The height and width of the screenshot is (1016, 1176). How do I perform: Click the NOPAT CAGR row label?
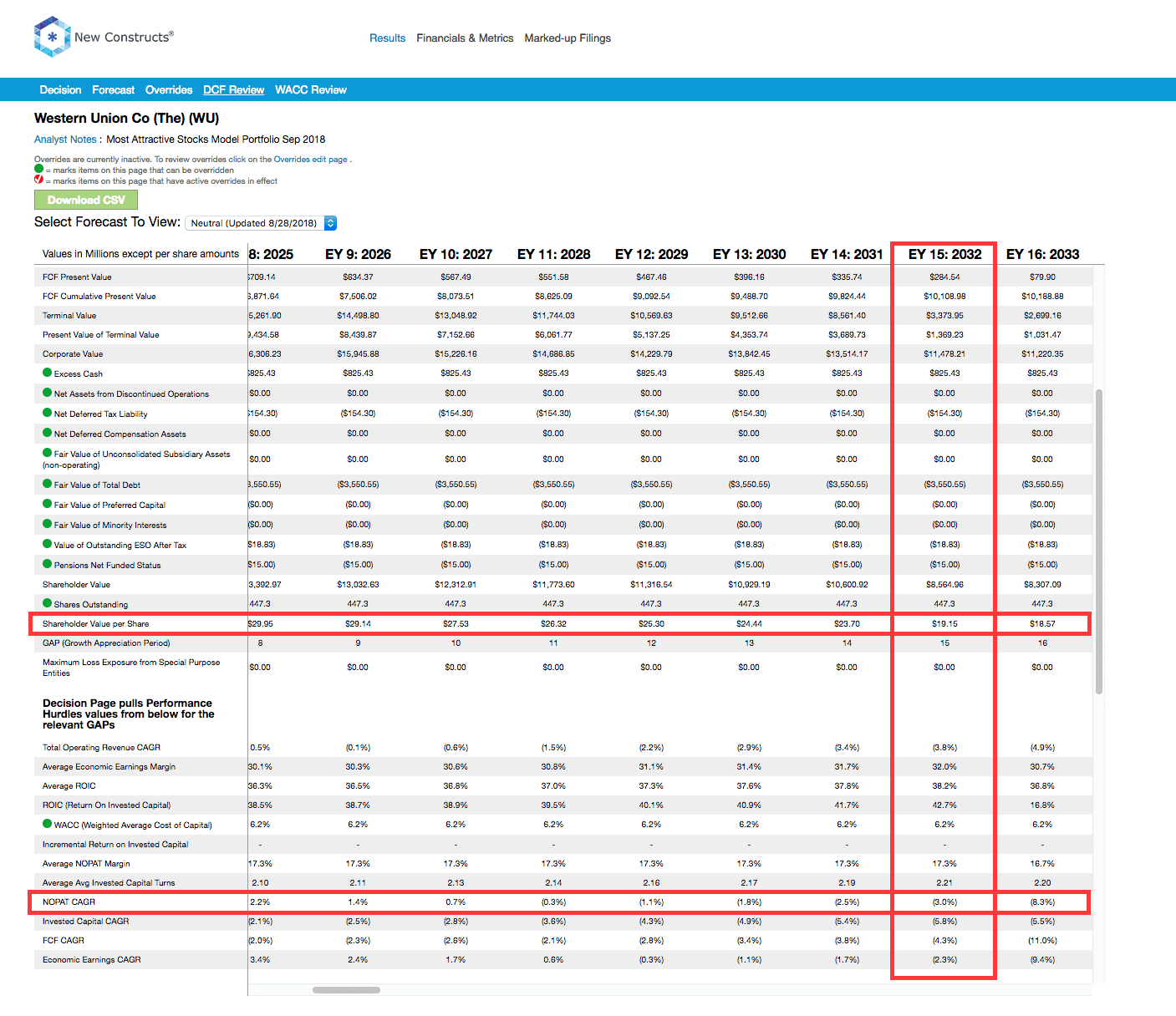coord(69,902)
